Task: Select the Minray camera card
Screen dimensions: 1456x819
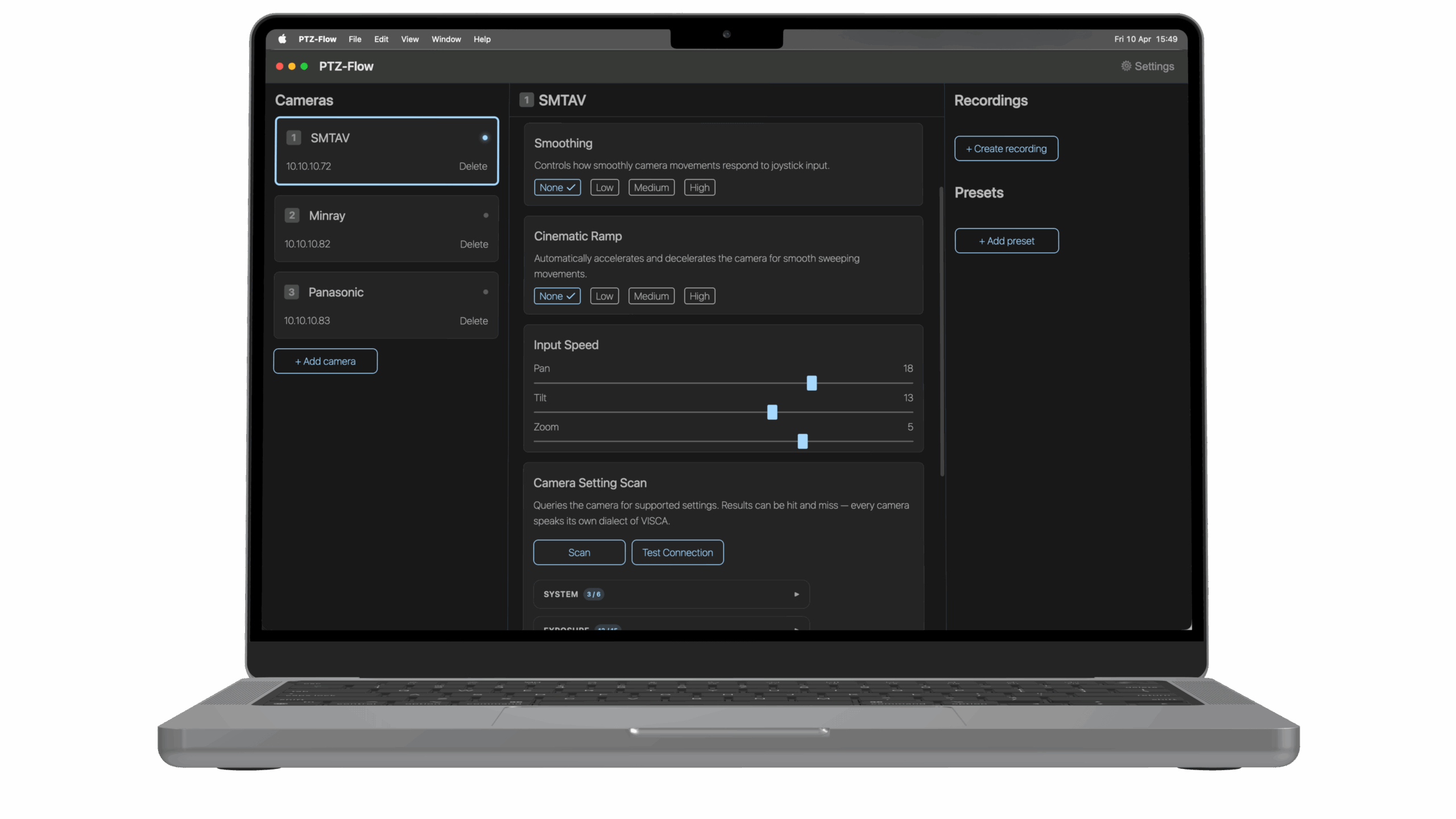Action: click(386, 229)
